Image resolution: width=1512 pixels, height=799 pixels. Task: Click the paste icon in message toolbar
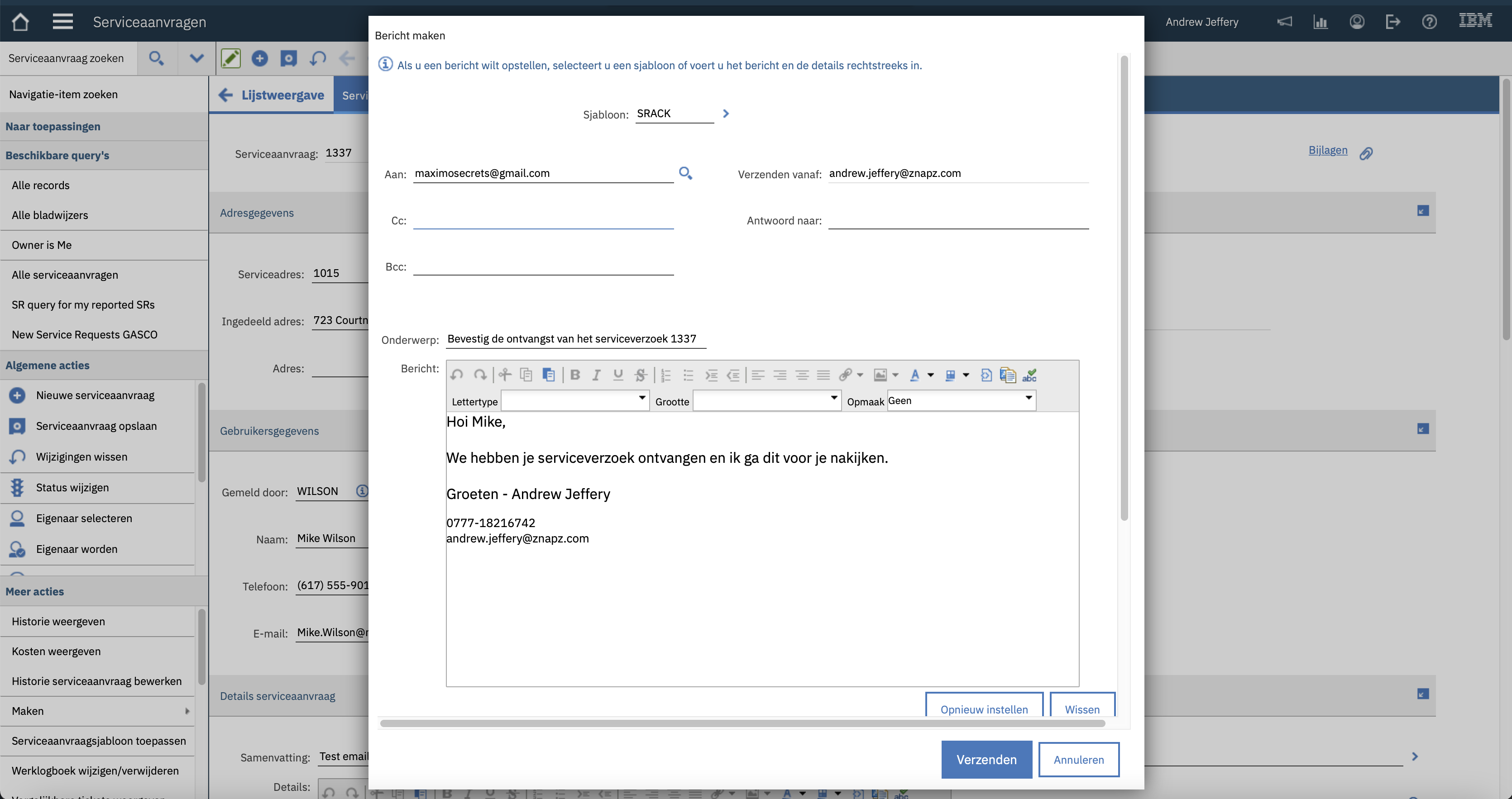point(548,376)
